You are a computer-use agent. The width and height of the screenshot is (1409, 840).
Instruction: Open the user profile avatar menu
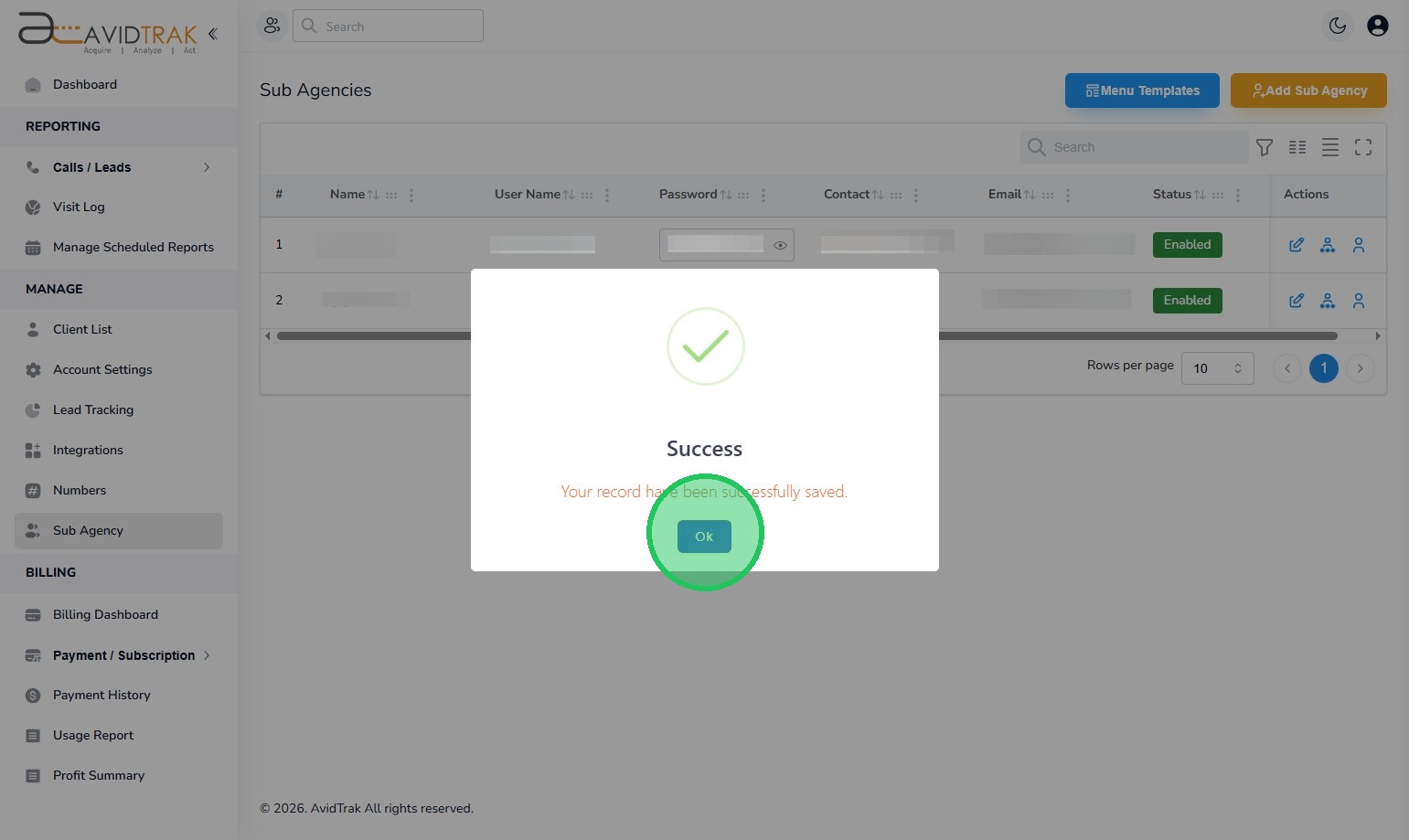[x=1377, y=26]
